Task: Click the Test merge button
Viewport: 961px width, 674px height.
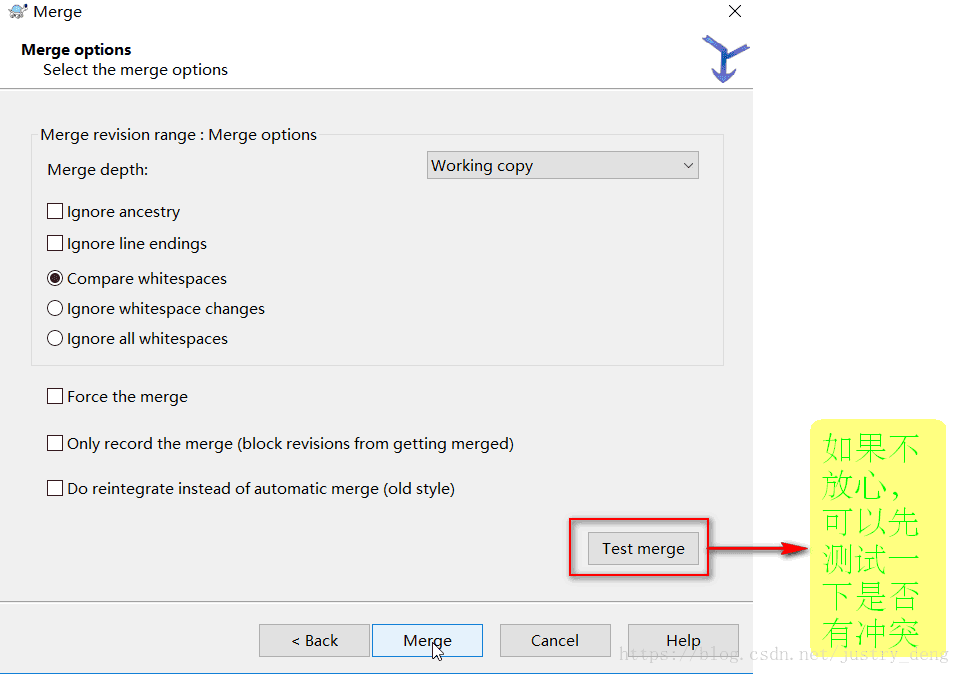Action: (x=643, y=548)
